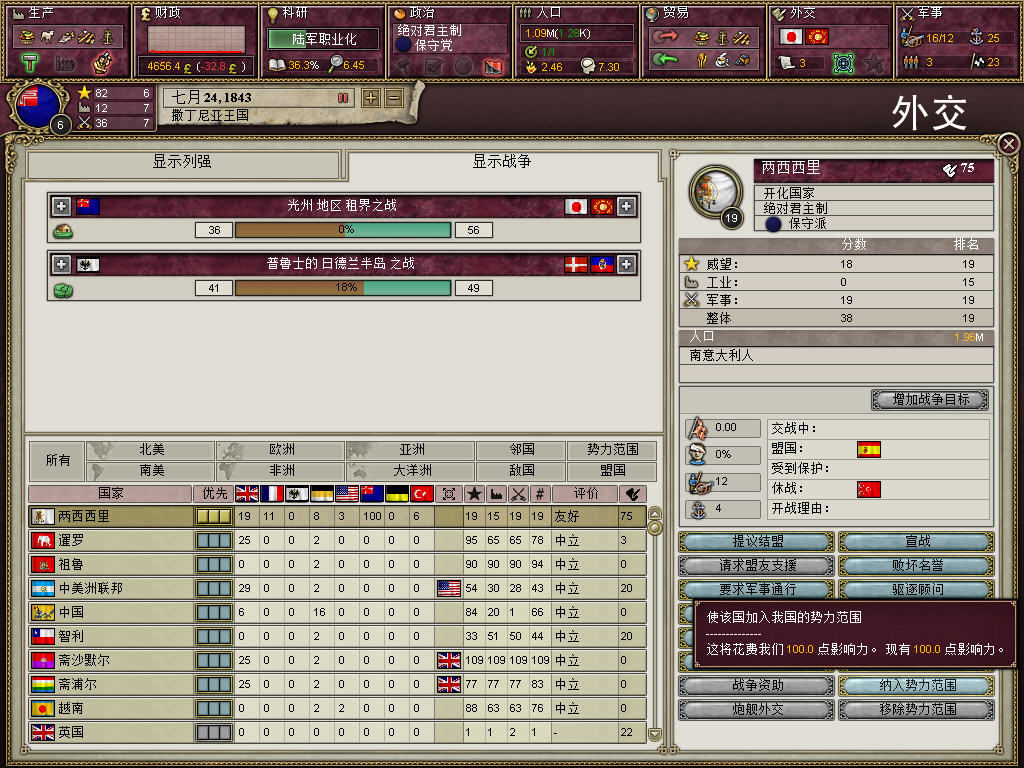Screen dimensions: 1024x768
Task: Expand attacker list of 光州地区租界之战
Action: pos(61,206)
